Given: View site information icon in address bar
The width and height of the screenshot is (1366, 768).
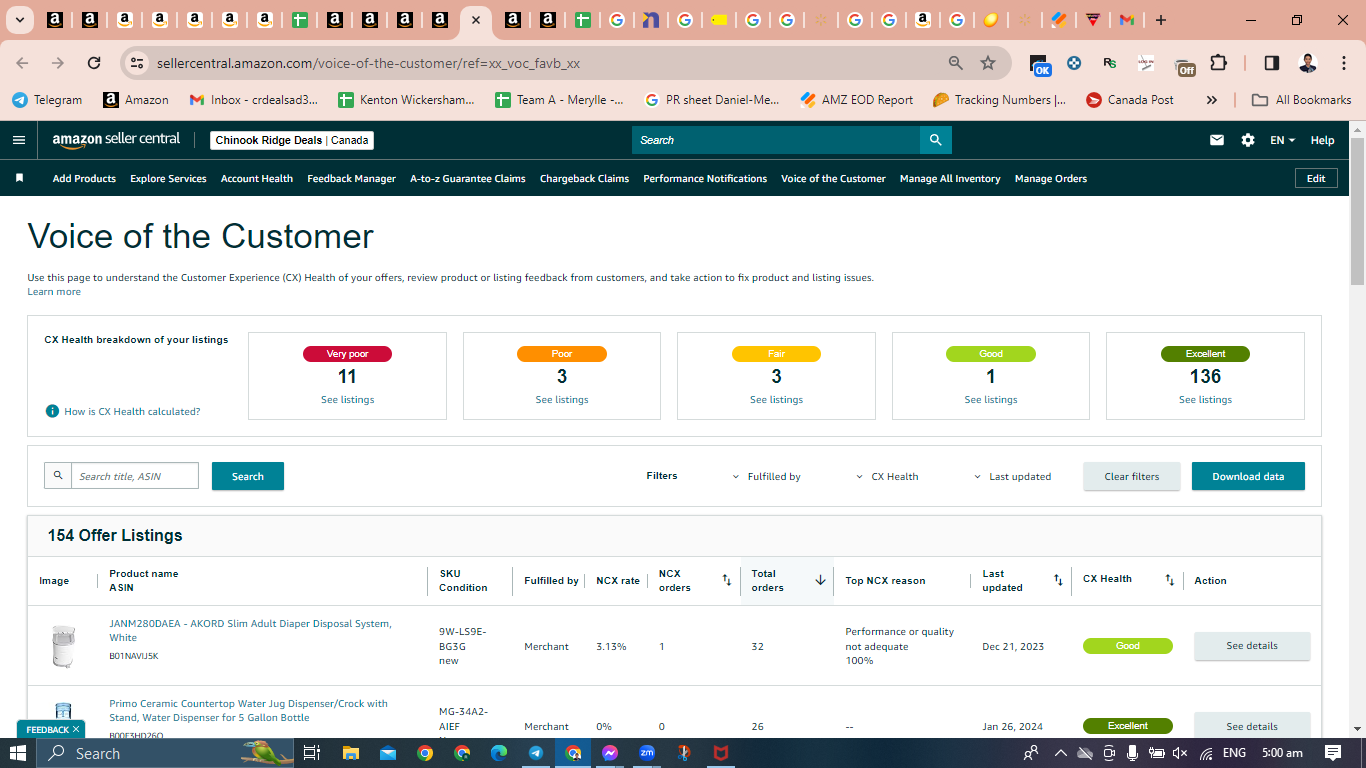Looking at the screenshot, I should click(138, 63).
